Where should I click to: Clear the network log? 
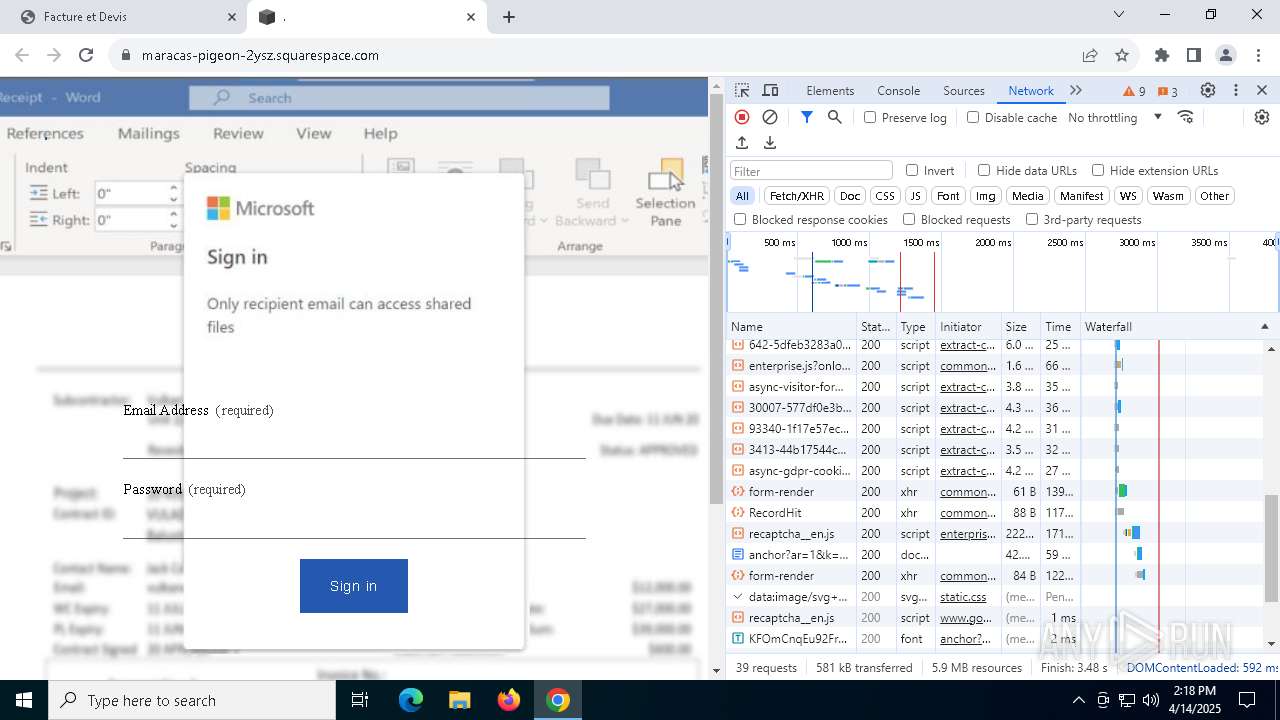(770, 117)
